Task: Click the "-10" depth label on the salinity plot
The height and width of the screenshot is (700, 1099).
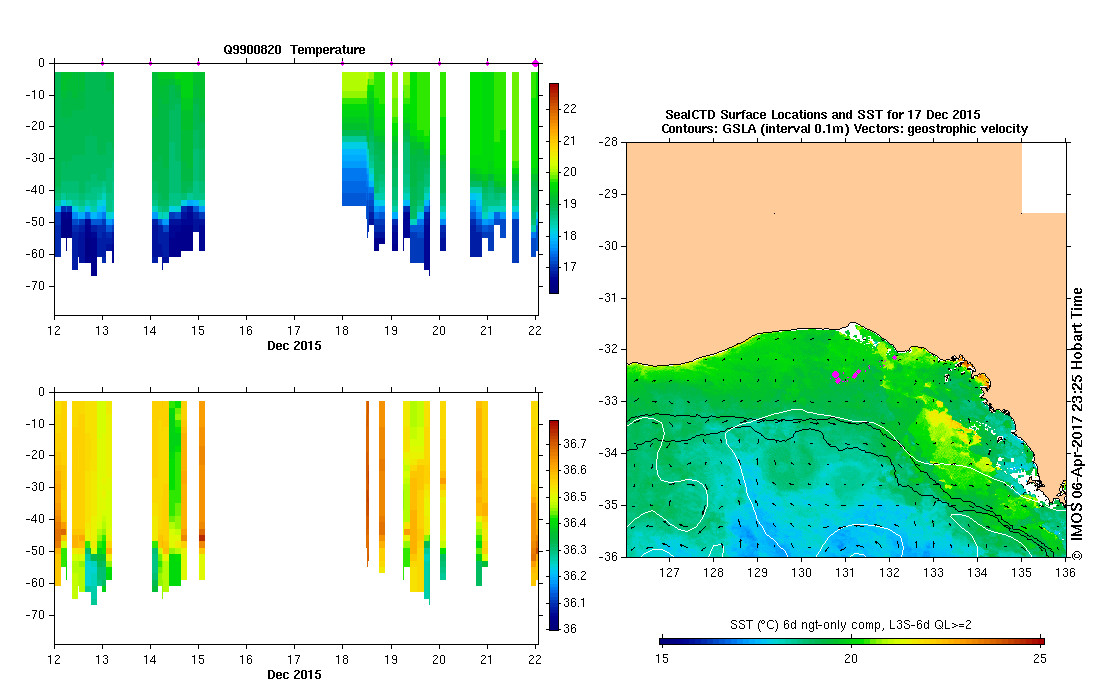Action: point(35,424)
